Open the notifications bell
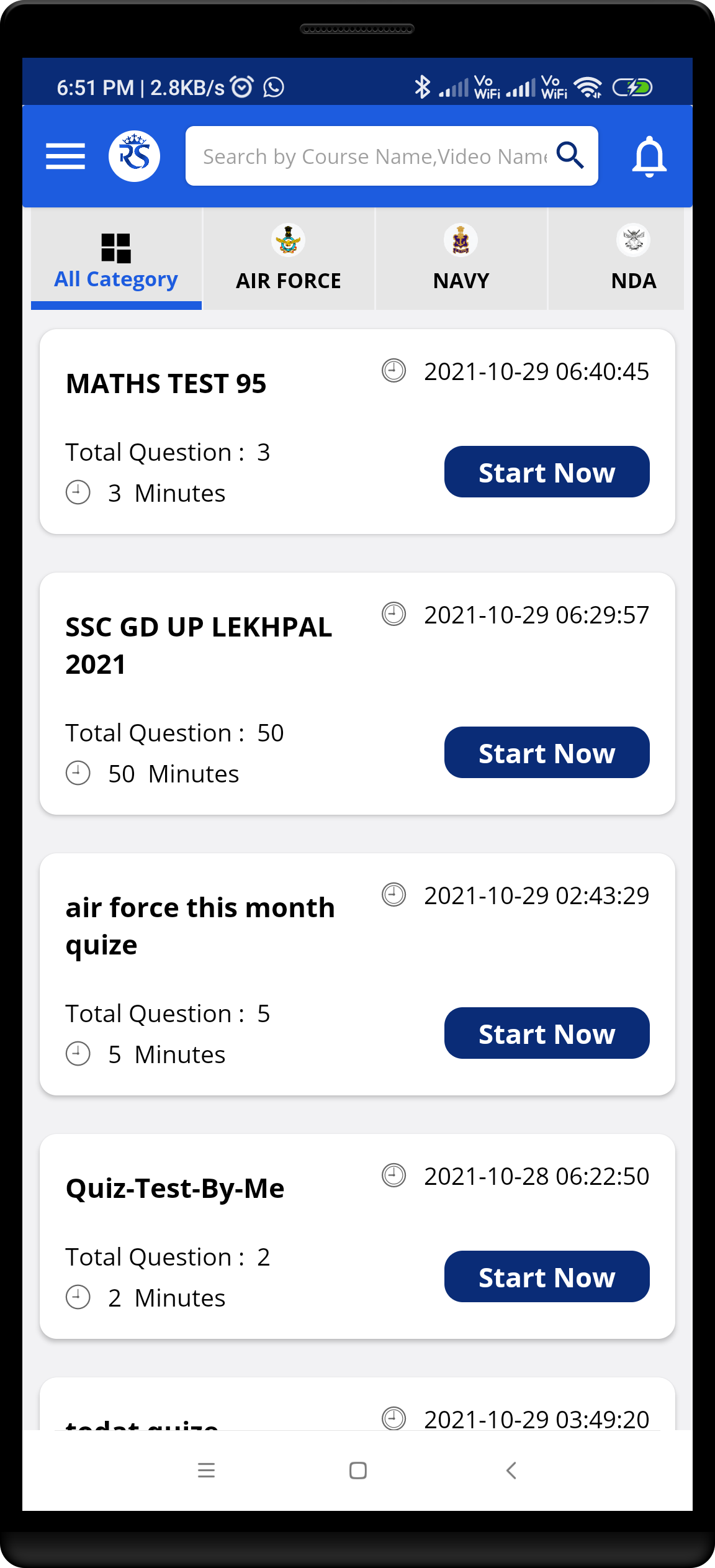The height and width of the screenshot is (1568, 715). point(649,156)
